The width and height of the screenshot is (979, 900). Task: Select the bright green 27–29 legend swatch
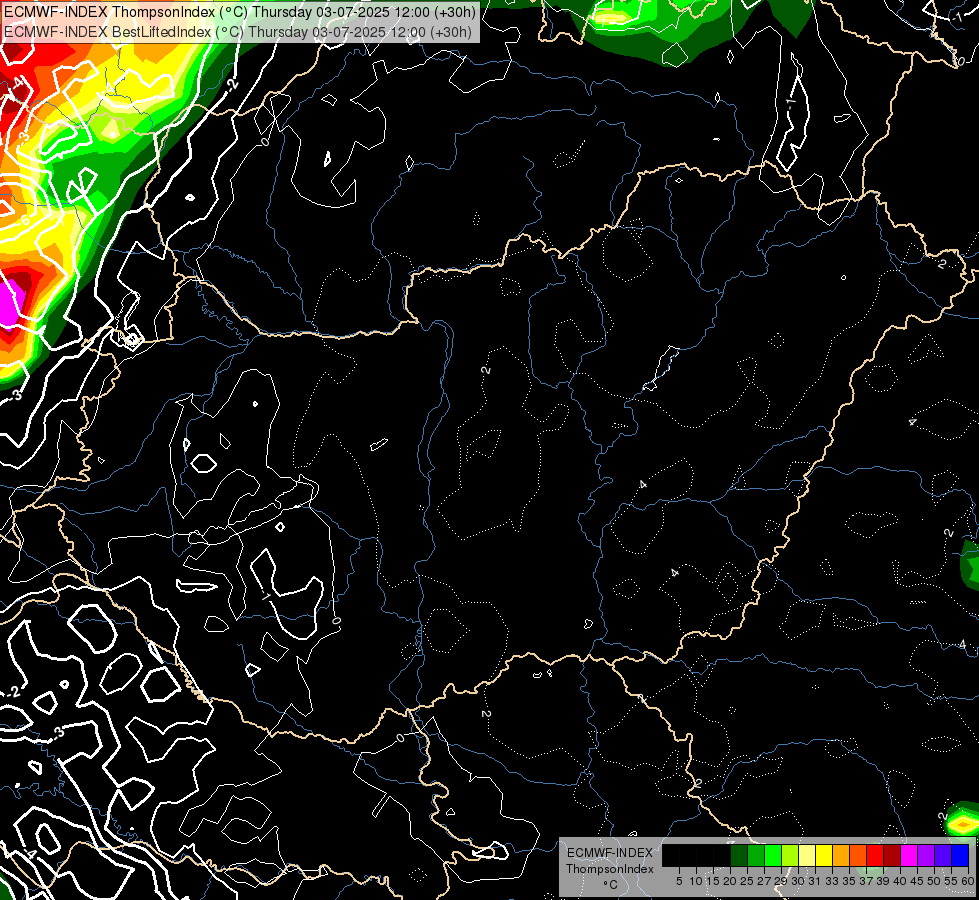[773, 855]
